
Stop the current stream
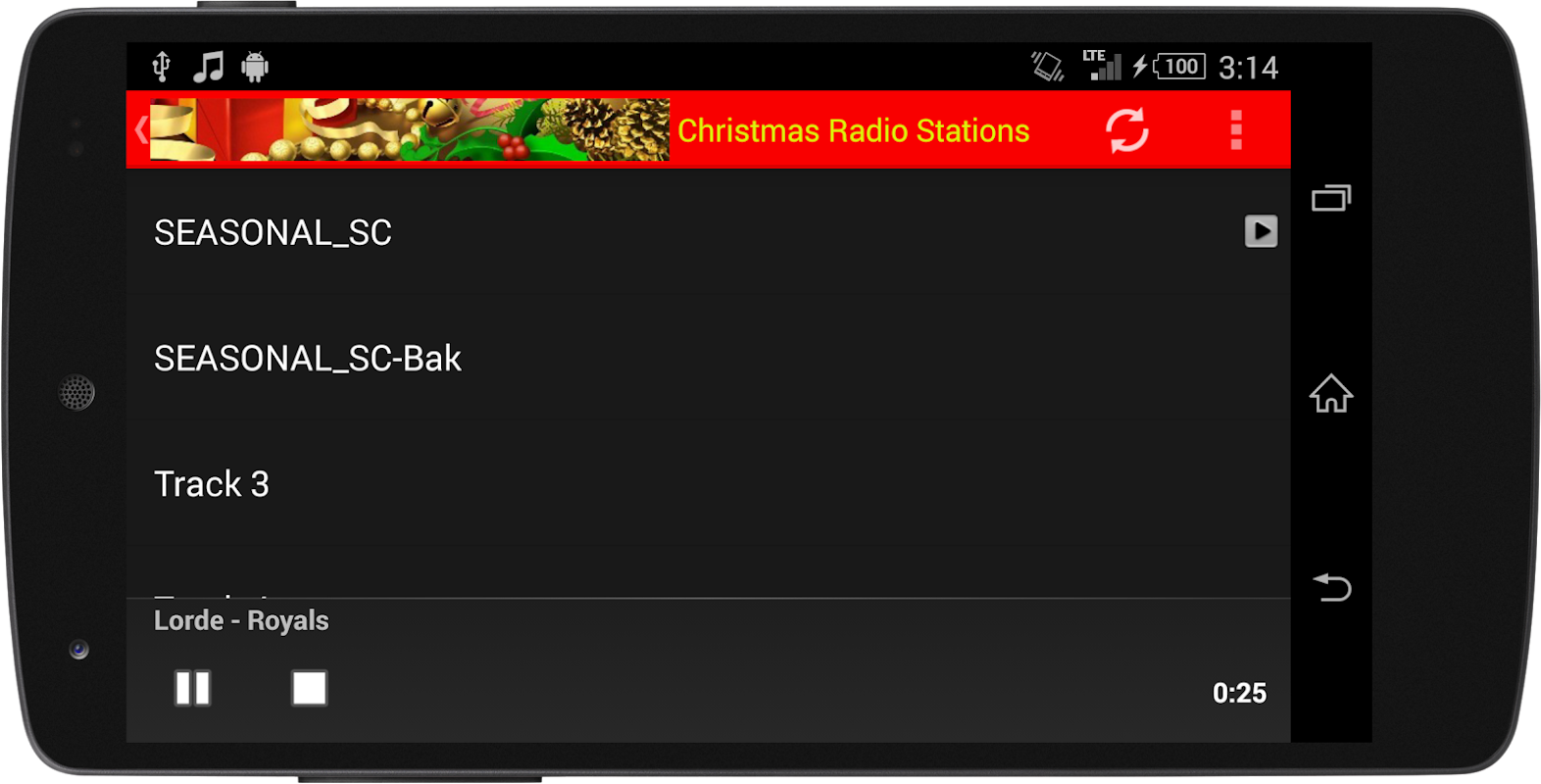[x=309, y=688]
